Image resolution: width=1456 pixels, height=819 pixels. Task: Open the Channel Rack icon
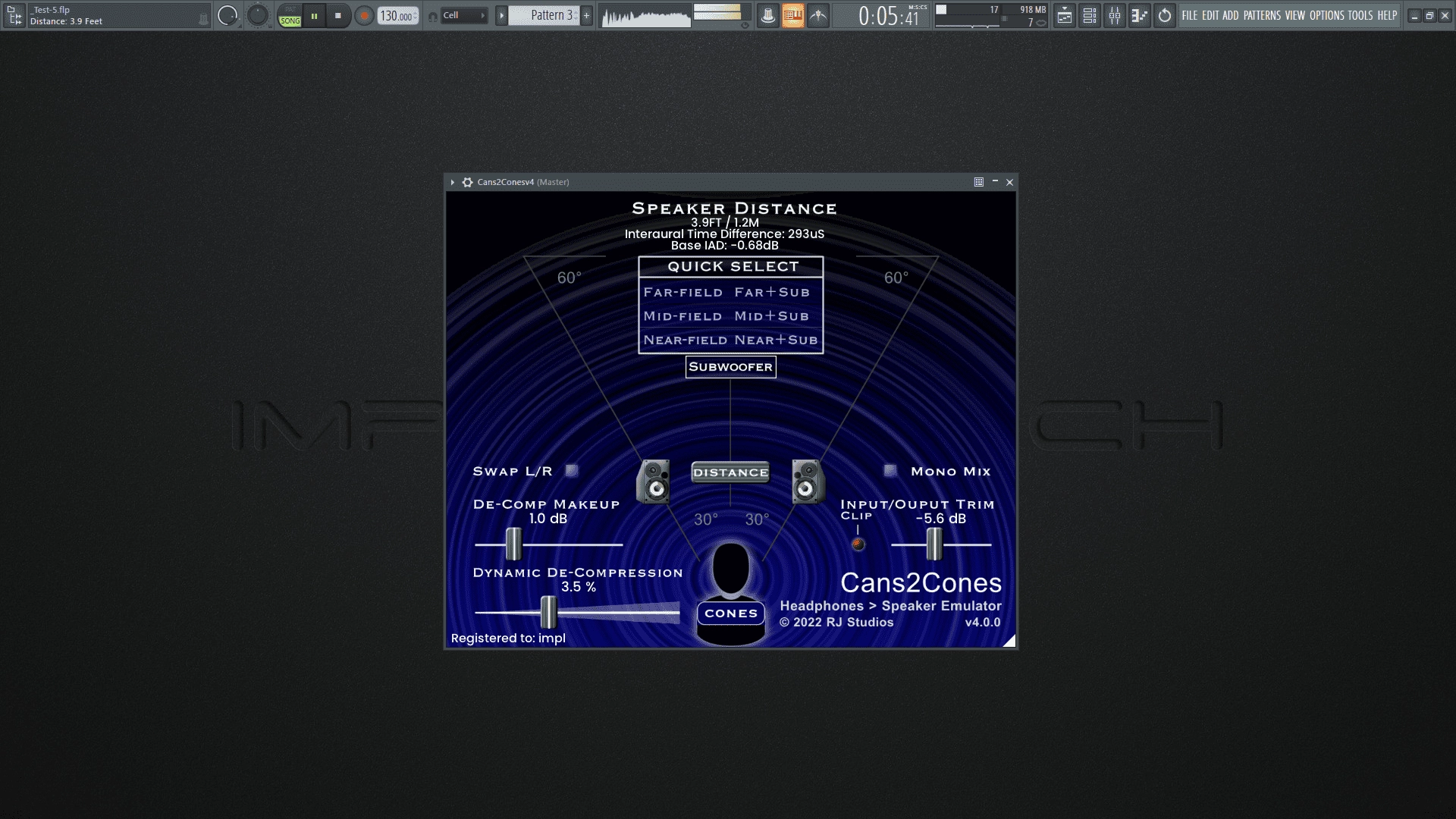[1090, 15]
